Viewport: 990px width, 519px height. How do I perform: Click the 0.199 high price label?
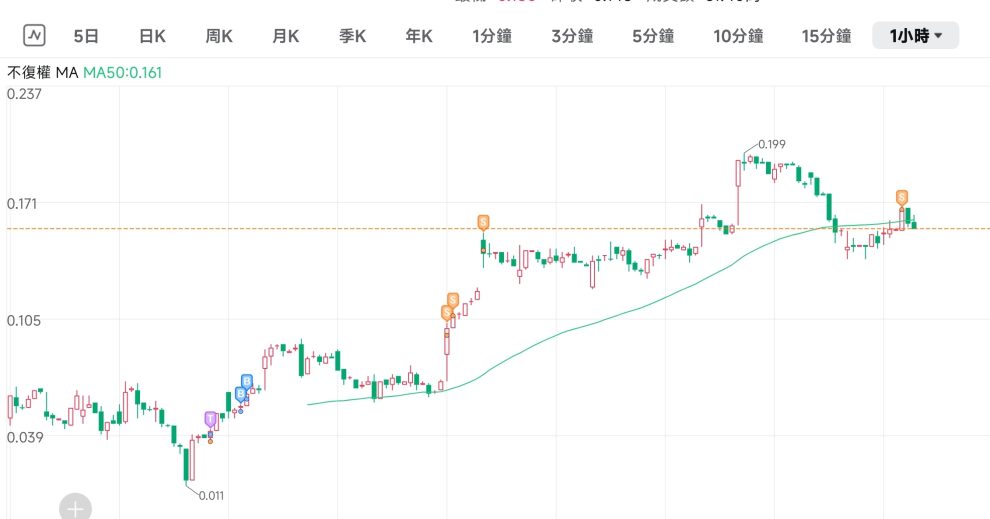click(772, 145)
